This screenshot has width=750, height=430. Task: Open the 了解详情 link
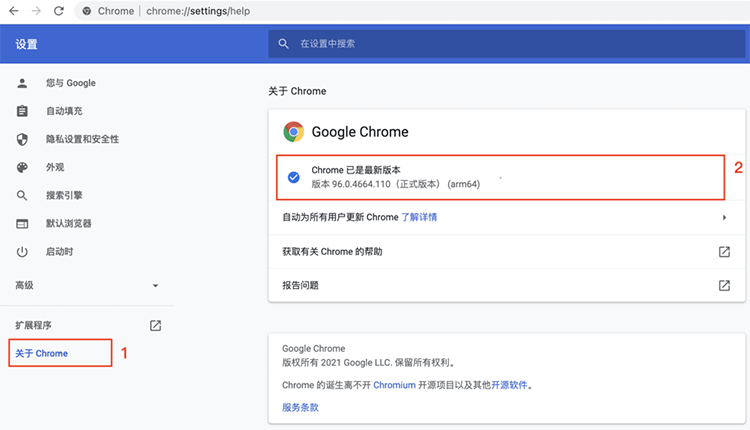pos(419,217)
